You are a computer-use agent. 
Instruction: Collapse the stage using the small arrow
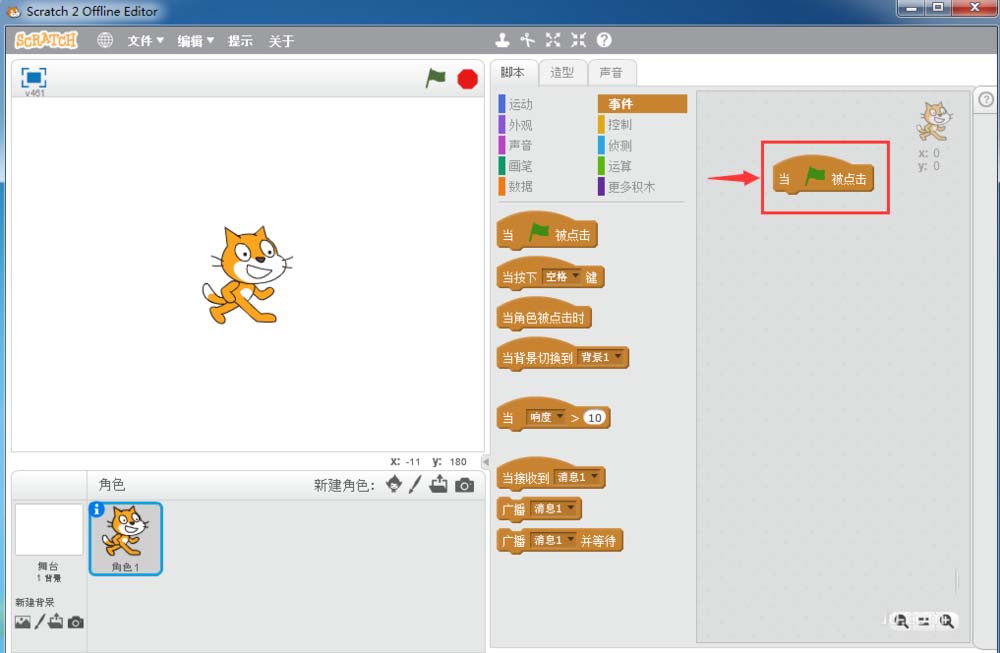(x=486, y=462)
